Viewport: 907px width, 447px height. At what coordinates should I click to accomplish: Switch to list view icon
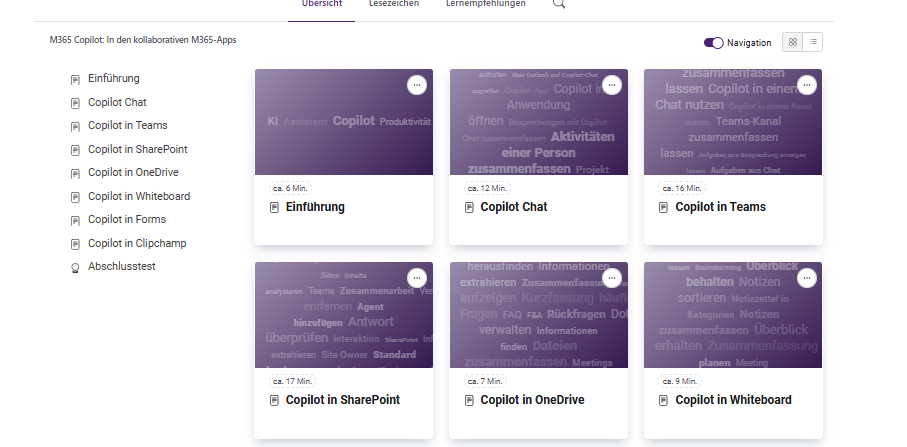813,42
